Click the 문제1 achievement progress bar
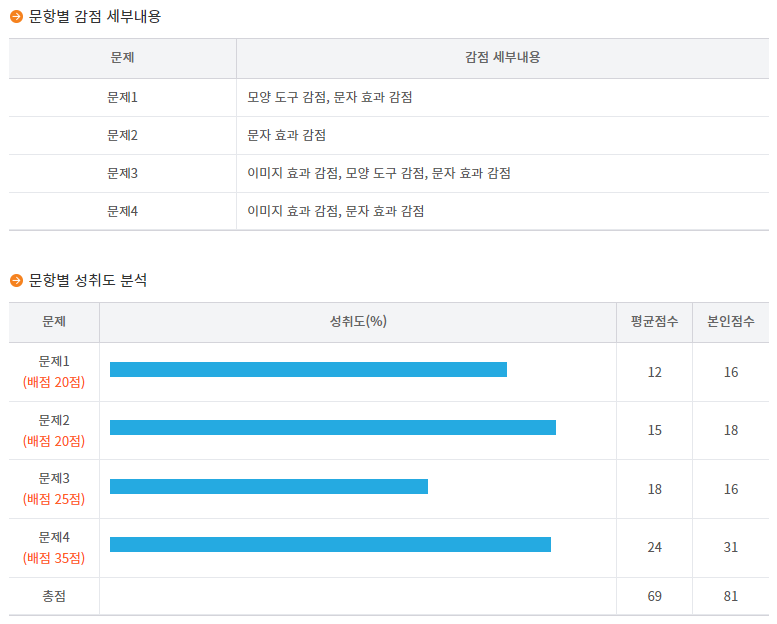This screenshot has height=624, width=777. click(x=308, y=370)
